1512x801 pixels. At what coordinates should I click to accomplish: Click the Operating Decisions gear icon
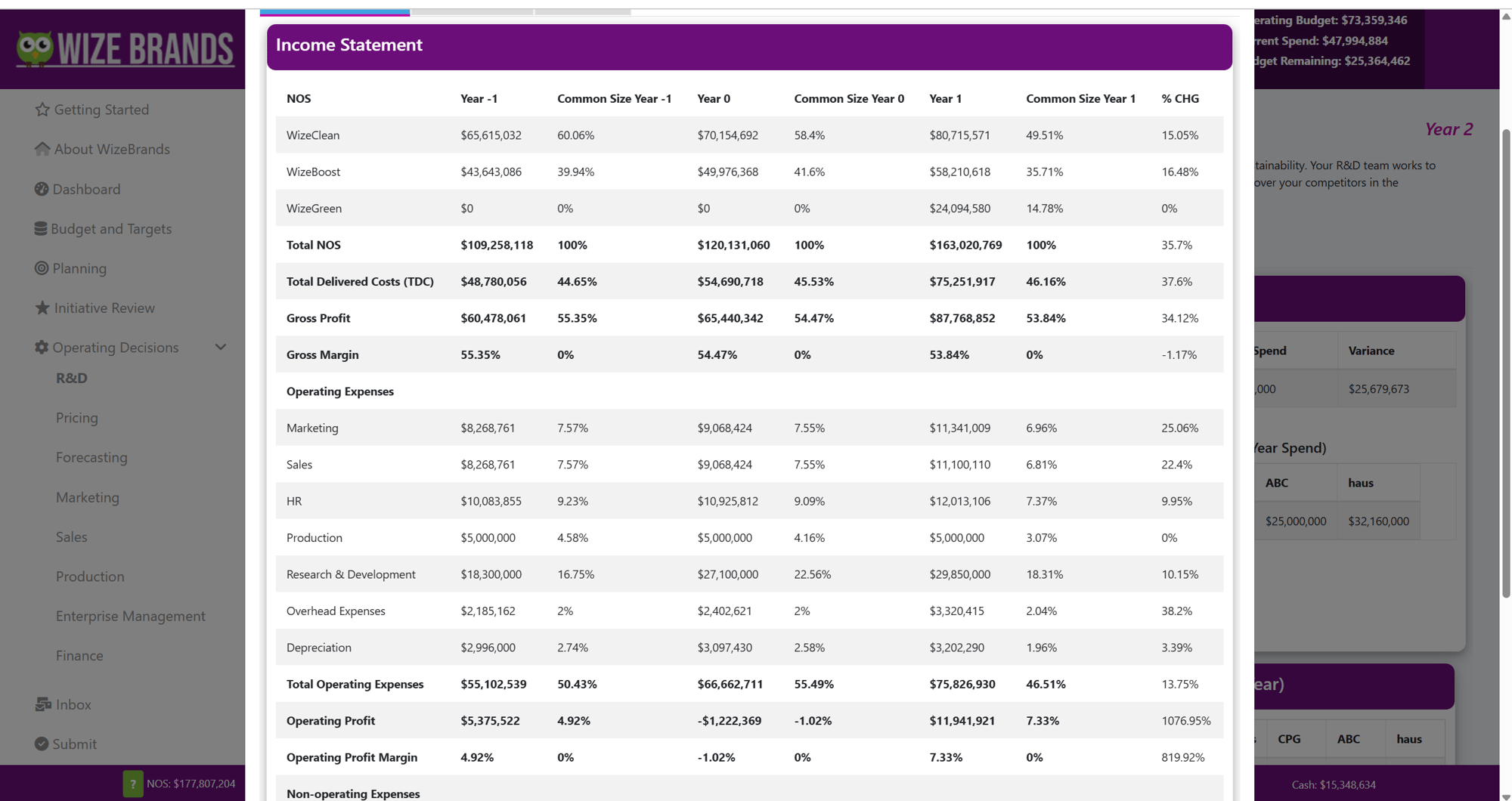point(42,348)
